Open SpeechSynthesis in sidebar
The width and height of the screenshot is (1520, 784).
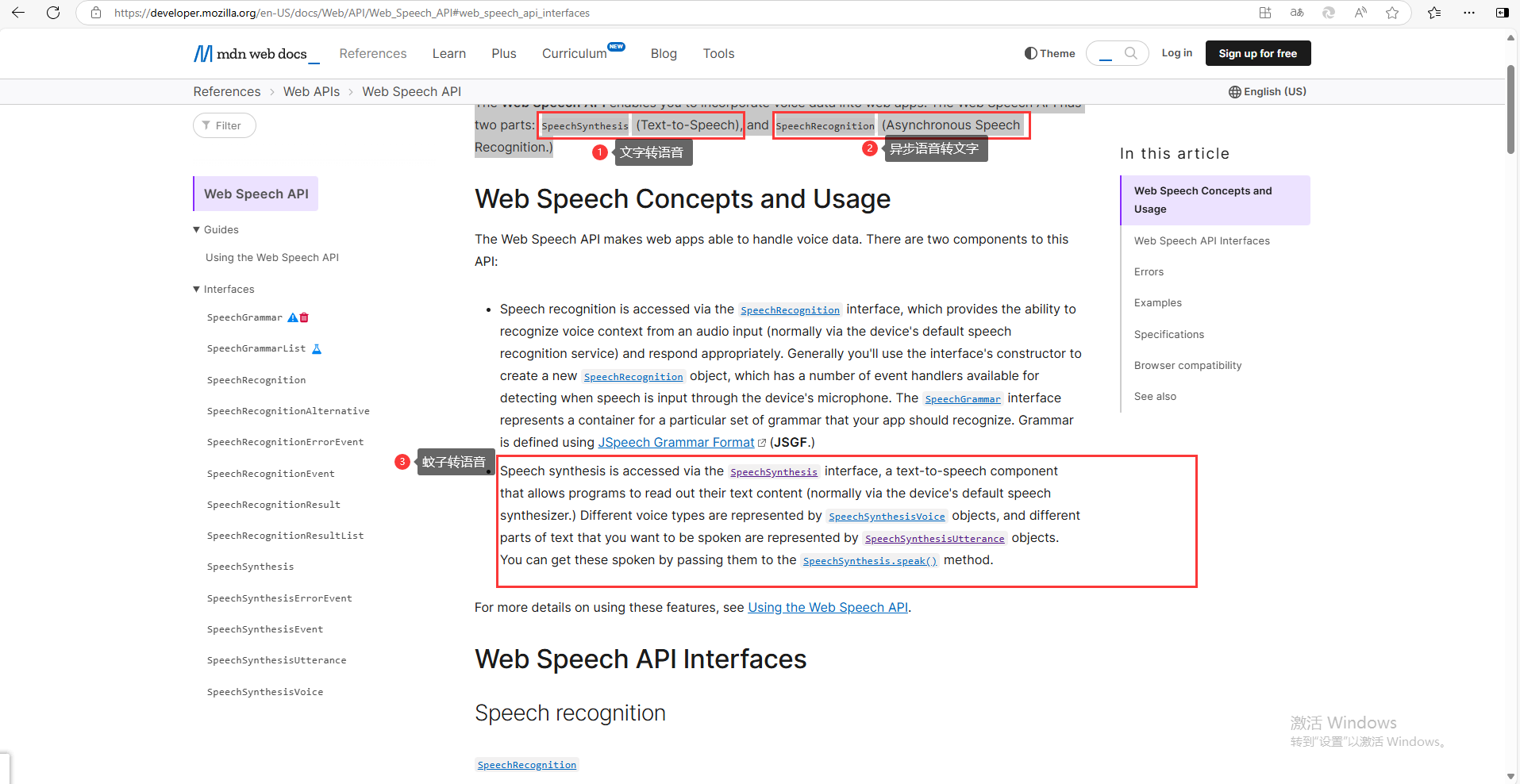click(250, 567)
